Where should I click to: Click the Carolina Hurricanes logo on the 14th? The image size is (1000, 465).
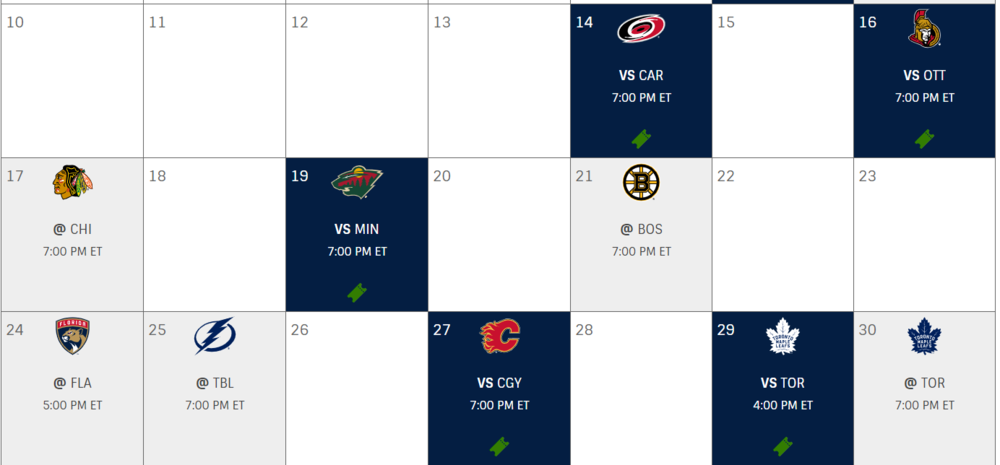[x=641, y=29]
